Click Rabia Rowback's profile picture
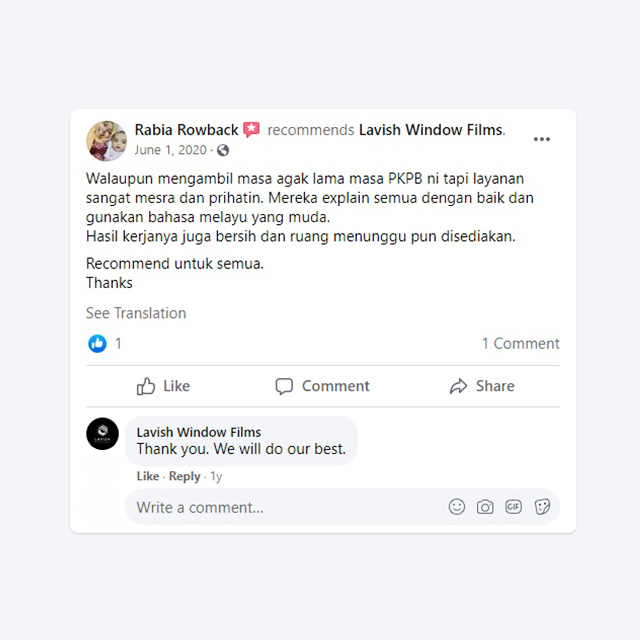 coord(107,141)
